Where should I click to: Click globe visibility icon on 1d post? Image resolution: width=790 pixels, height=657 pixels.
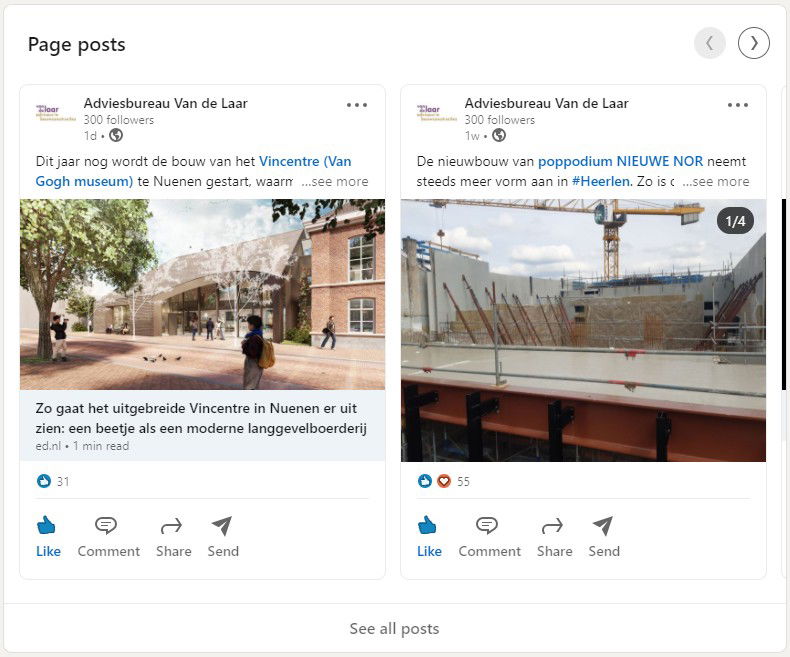pos(116,135)
